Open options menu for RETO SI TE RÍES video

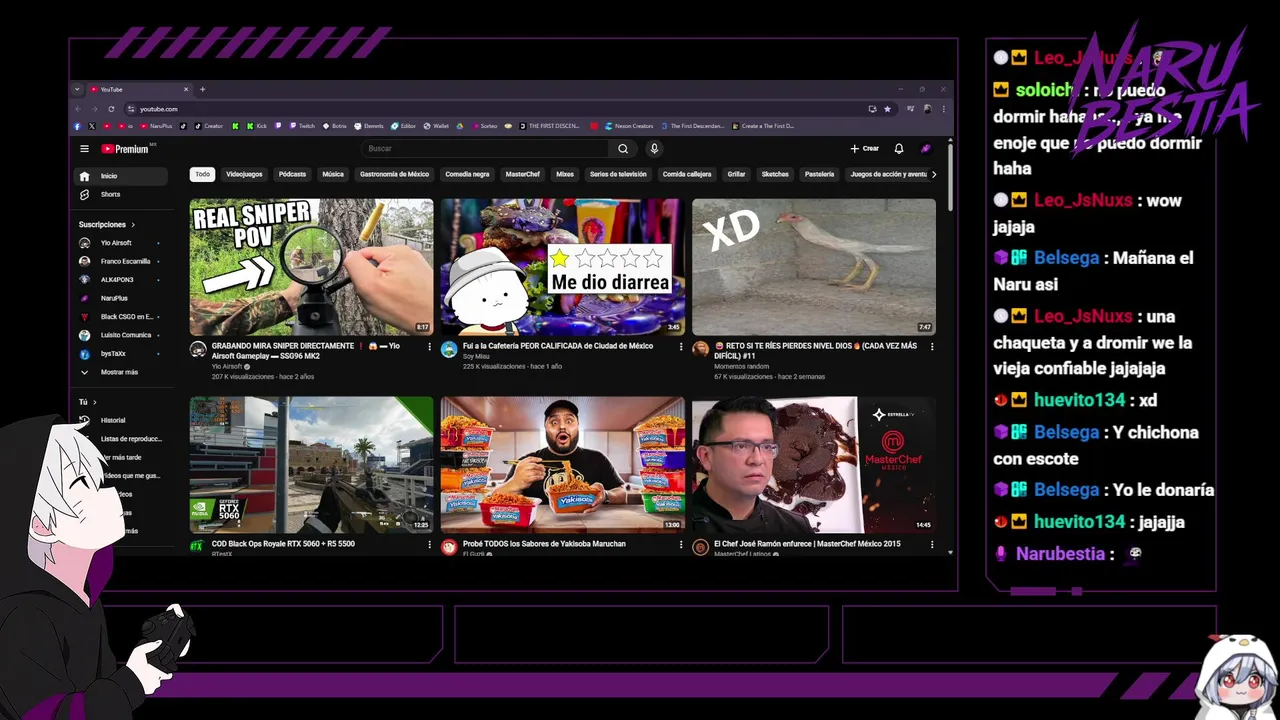coord(932,347)
